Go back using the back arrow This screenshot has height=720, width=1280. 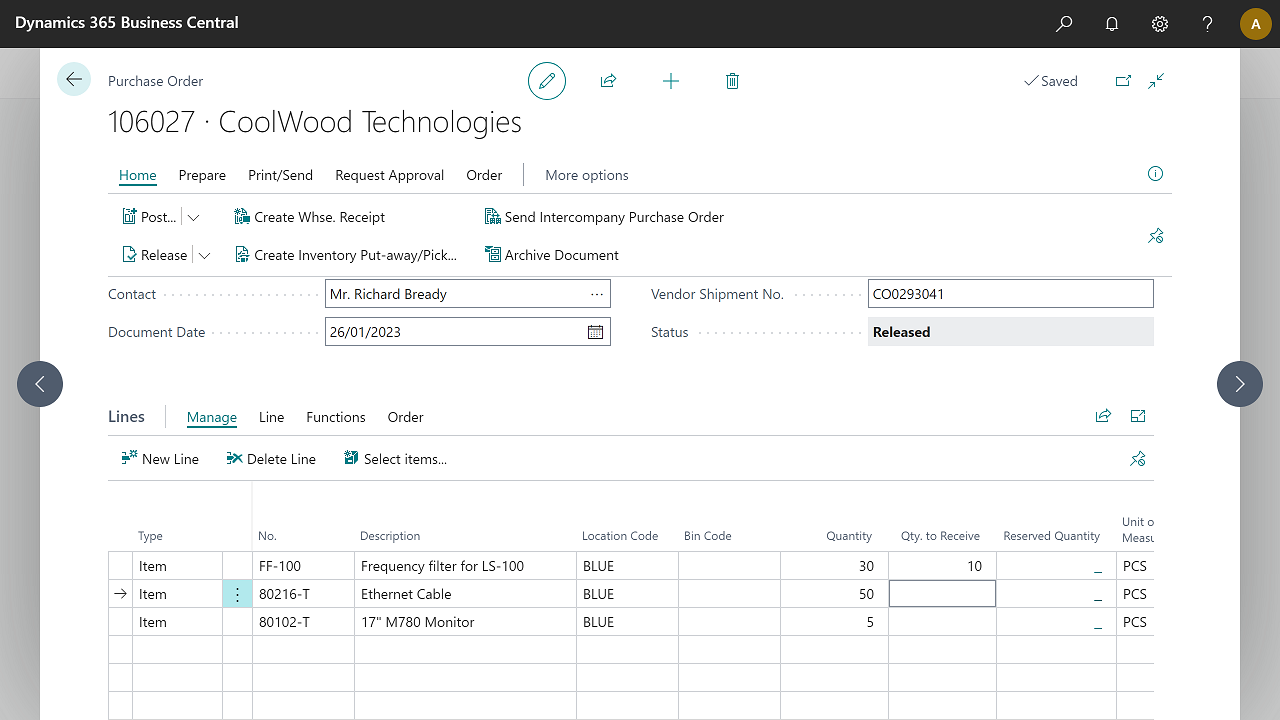[74, 79]
